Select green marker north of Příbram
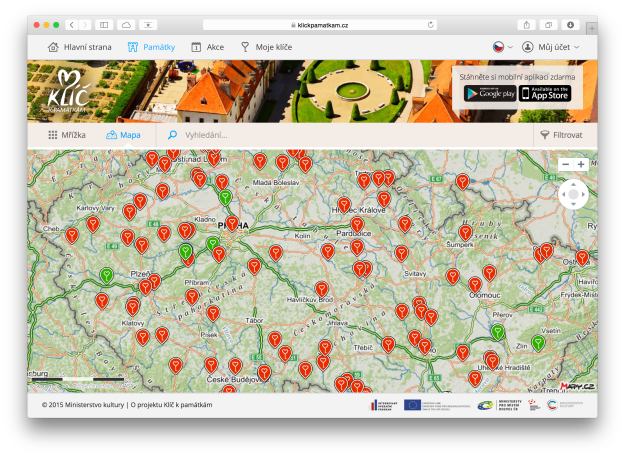Viewport: 625px width, 457px height. pyautogui.click(x=185, y=251)
